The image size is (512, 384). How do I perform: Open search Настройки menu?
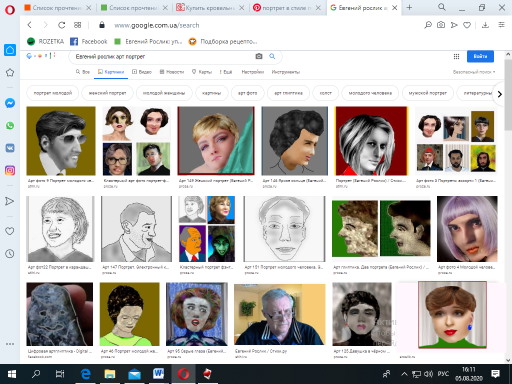252,72
